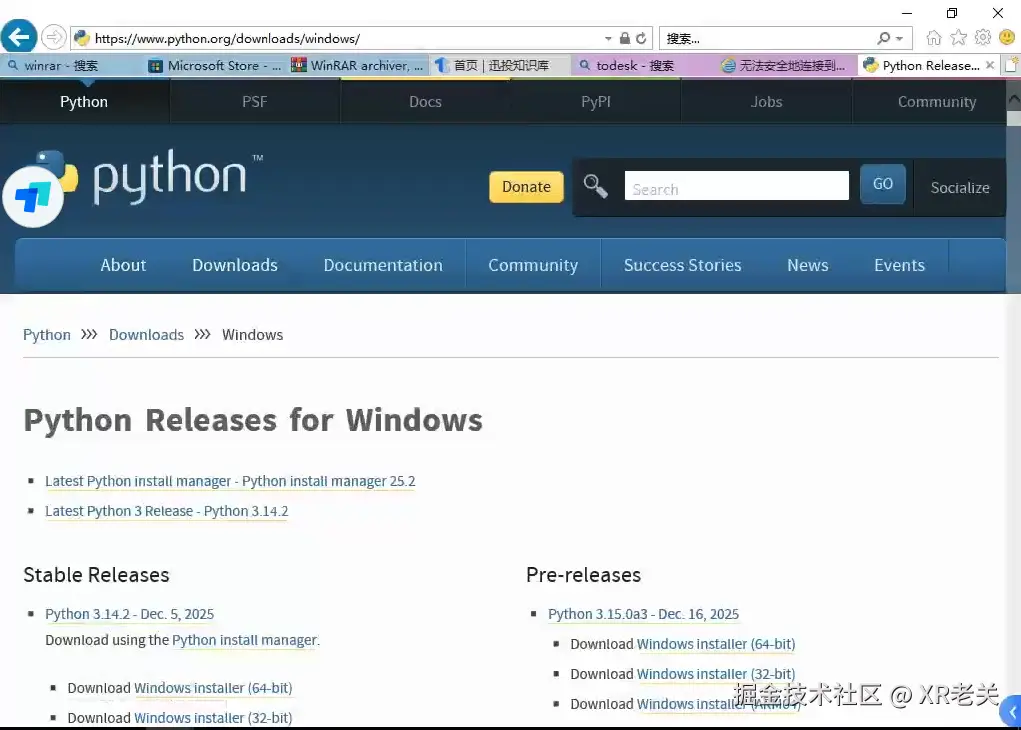
Task: Open the Downloads main menu item
Action: pos(235,265)
